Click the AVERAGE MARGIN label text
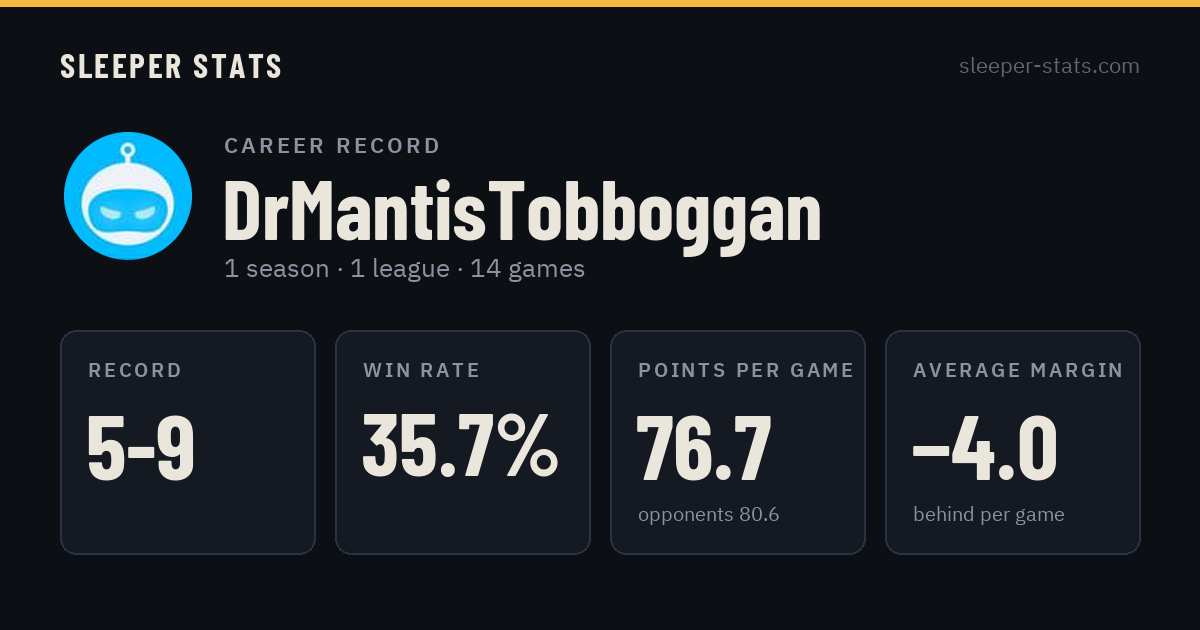 [x=1018, y=371]
